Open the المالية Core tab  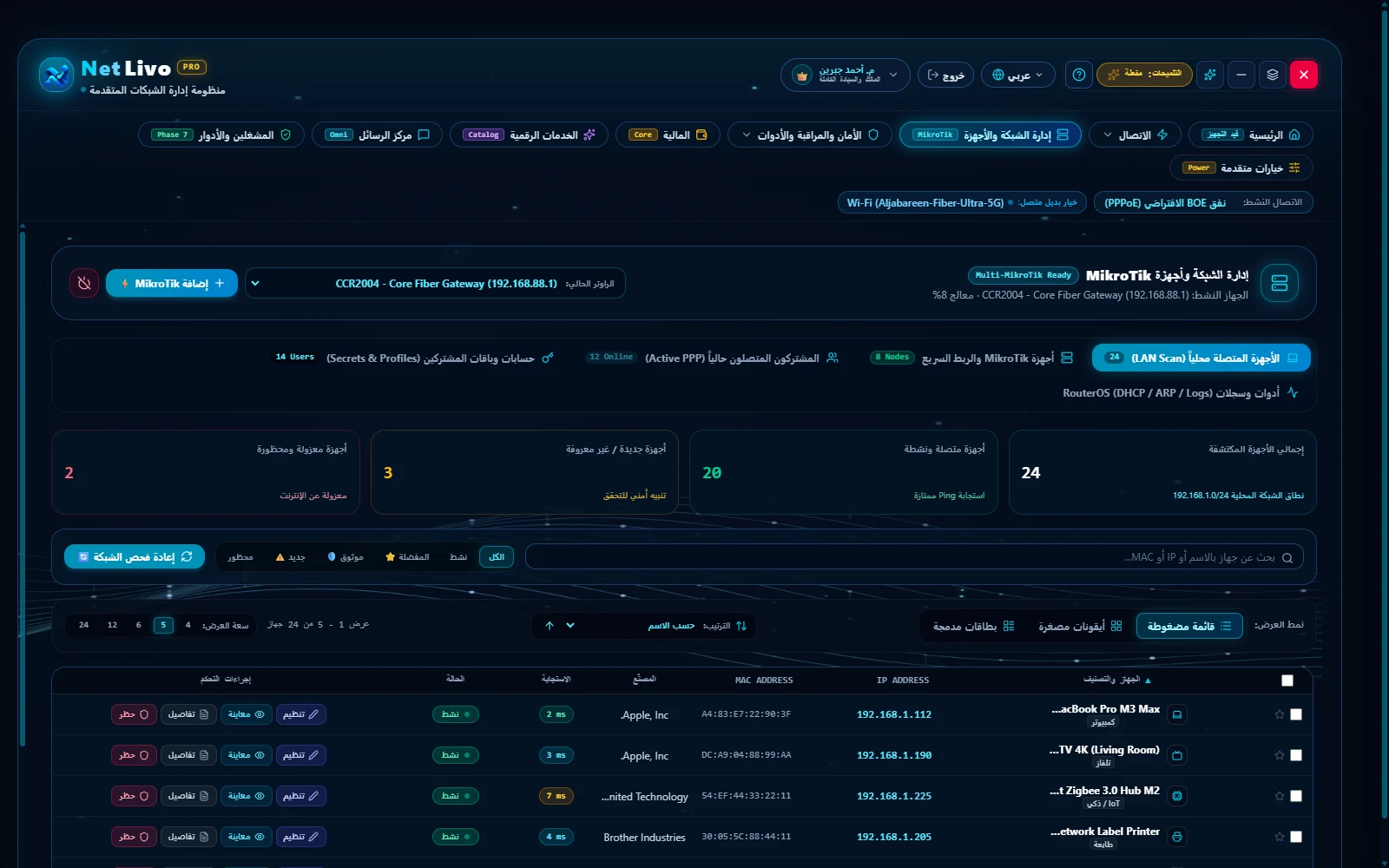coord(668,135)
